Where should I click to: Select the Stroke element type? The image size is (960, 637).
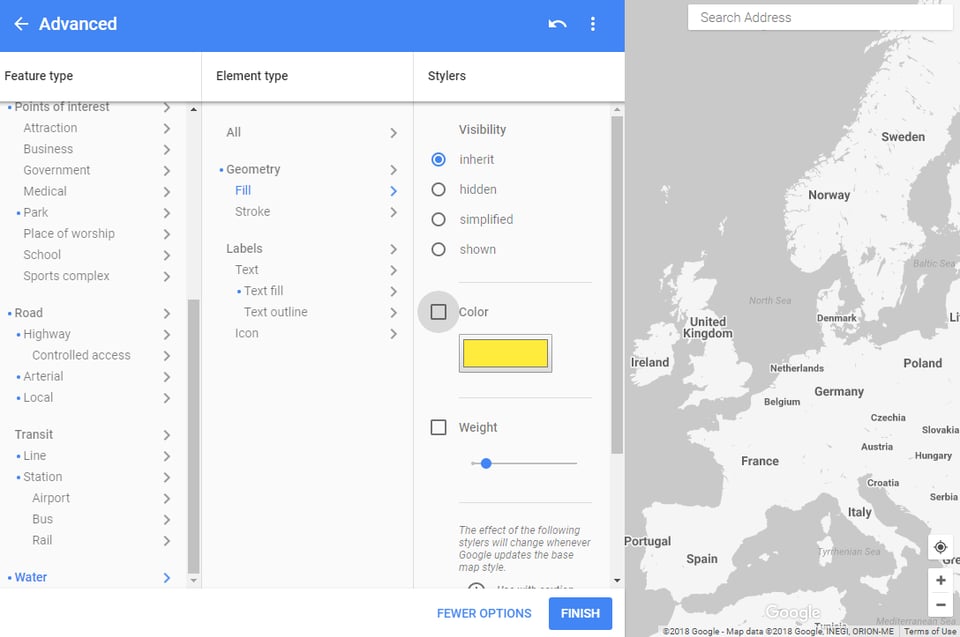(x=253, y=211)
